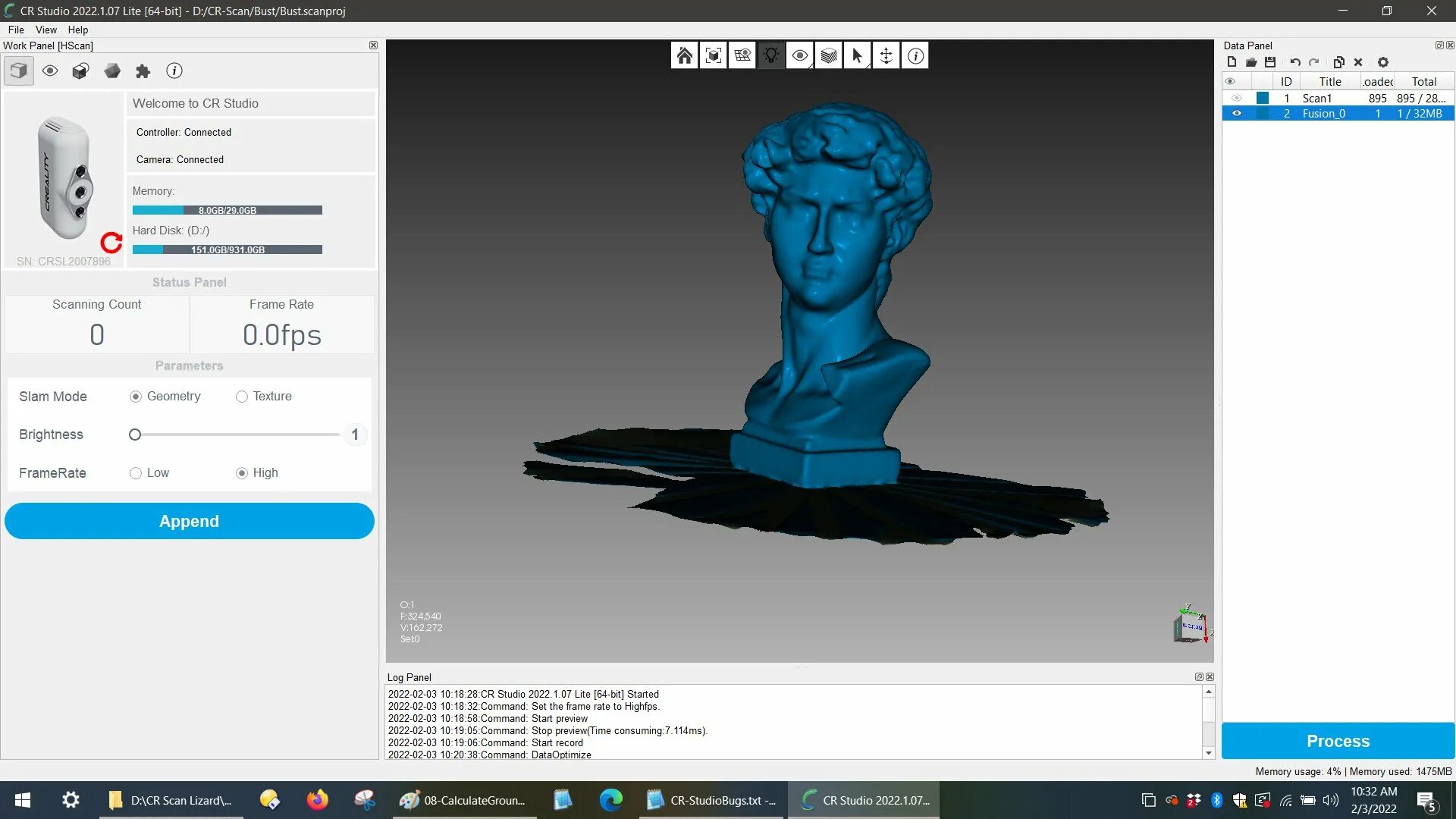Click the move/rotate axes icon
Screen dimensions: 1456x819
pyautogui.click(x=886, y=55)
